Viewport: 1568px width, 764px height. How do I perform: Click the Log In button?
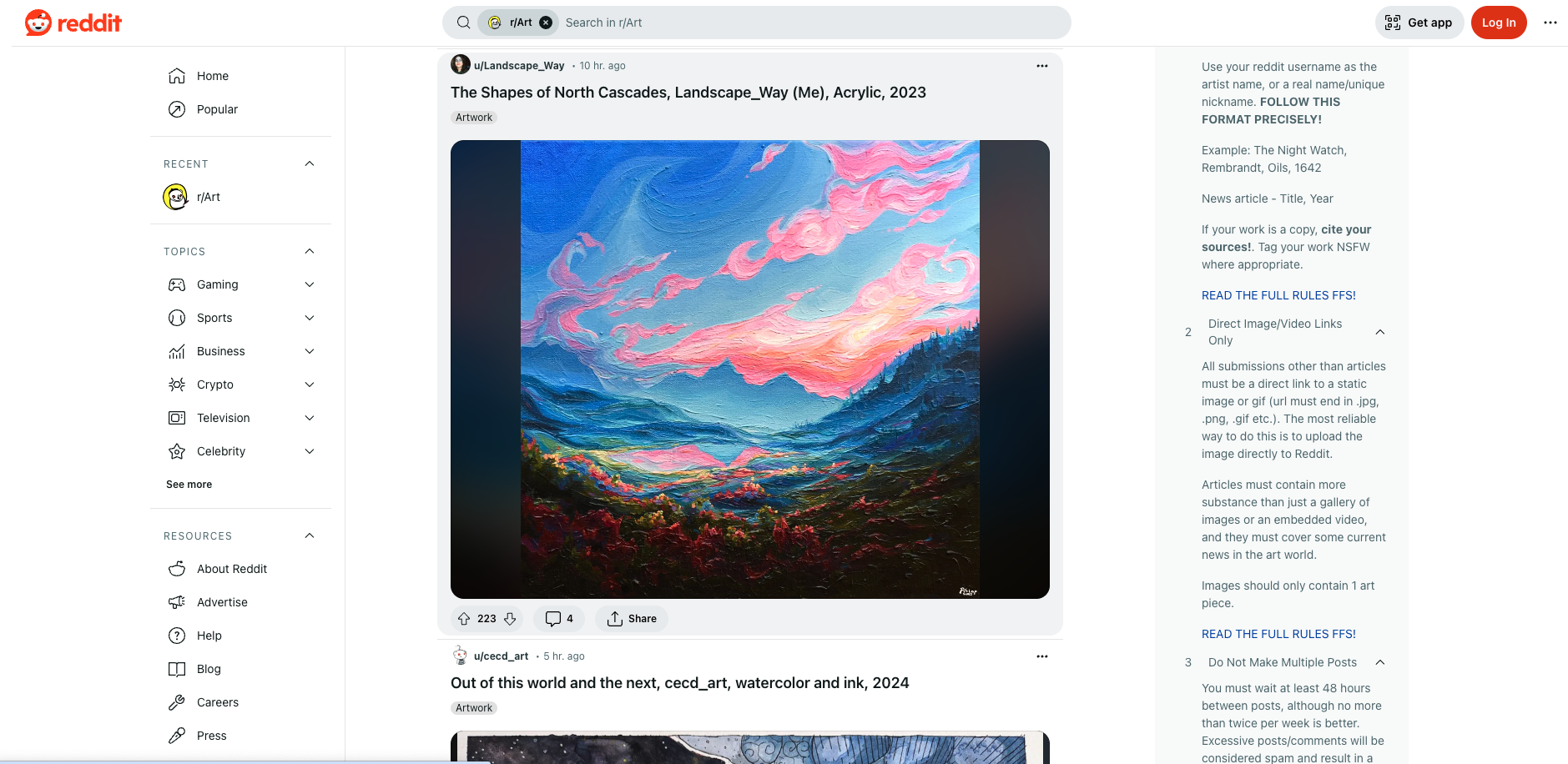tap(1499, 23)
